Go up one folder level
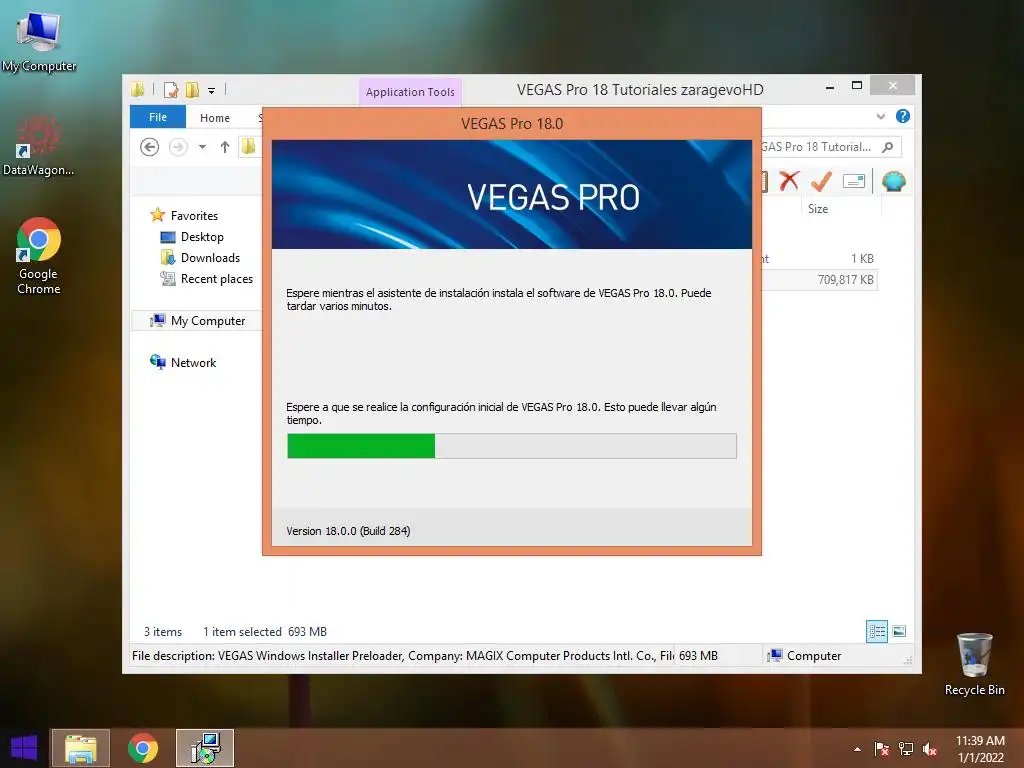1024x768 pixels. click(225, 147)
